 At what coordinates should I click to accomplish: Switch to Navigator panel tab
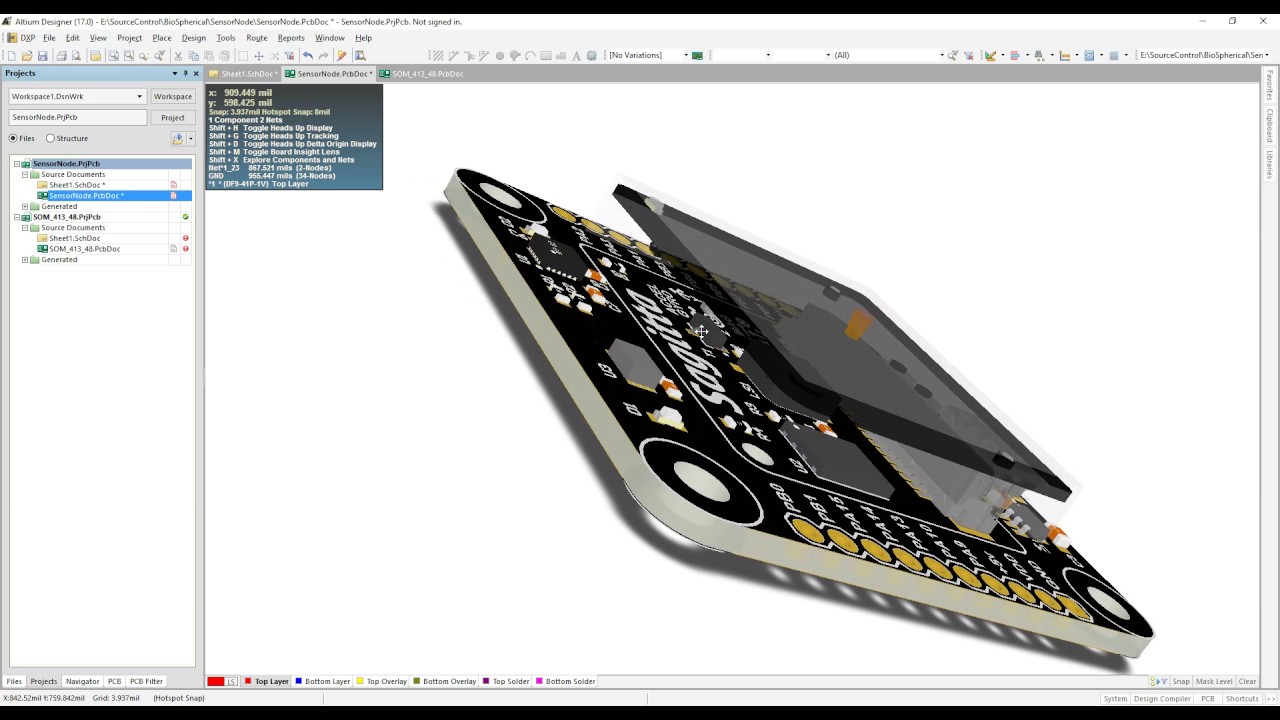[x=82, y=681]
